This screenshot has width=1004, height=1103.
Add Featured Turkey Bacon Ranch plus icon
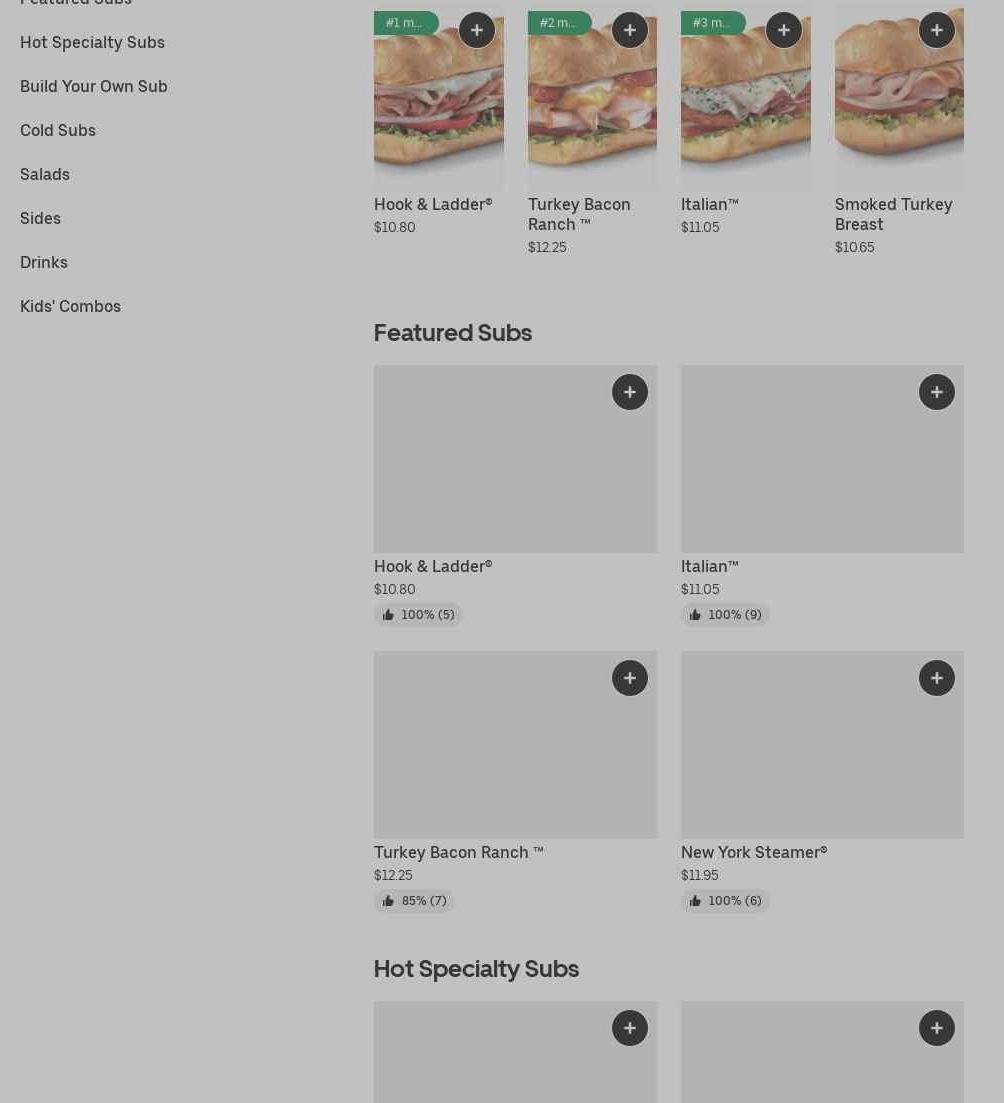tap(630, 678)
